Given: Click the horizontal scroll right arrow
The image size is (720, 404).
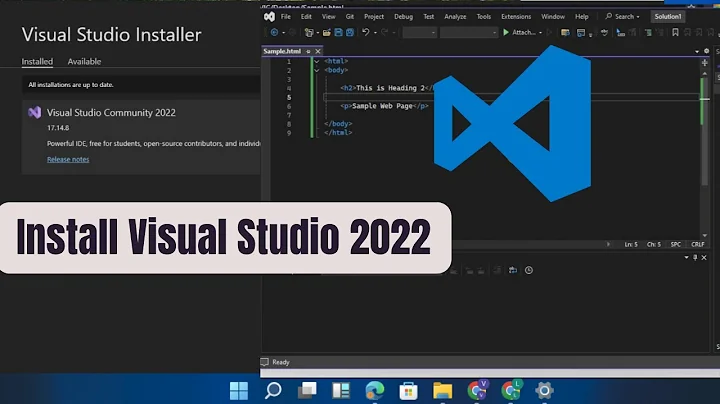Looking at the screenshot, I should point(608,244).
